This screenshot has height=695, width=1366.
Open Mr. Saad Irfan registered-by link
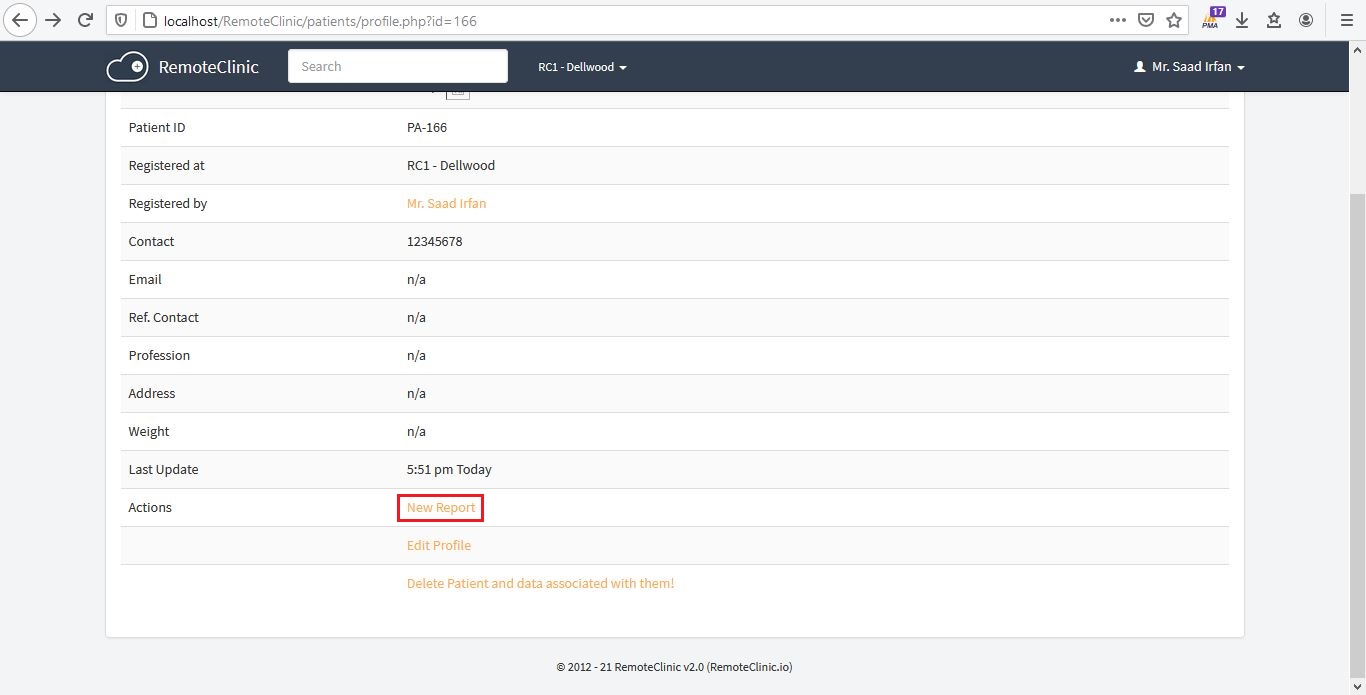coord(446,203)
